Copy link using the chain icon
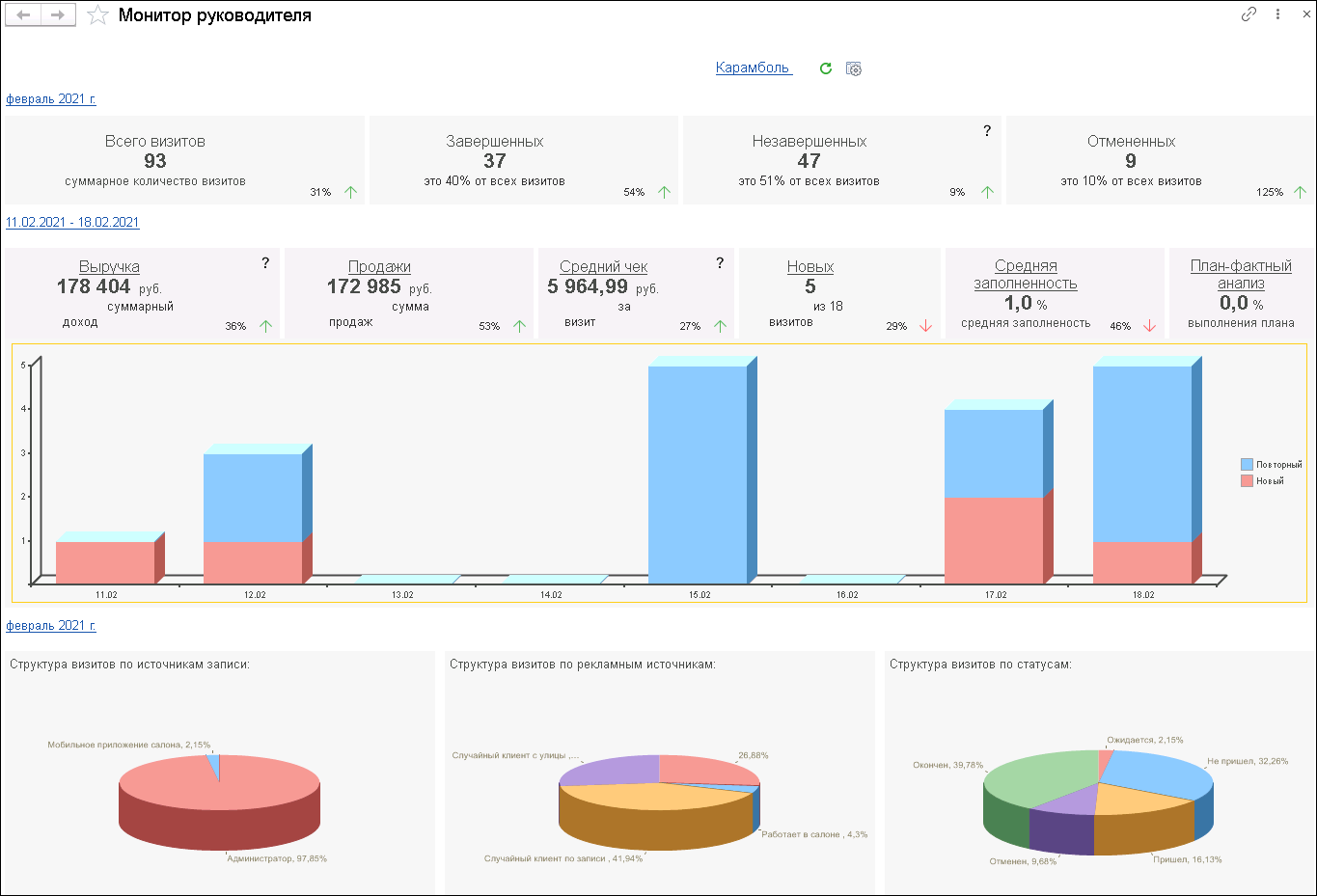The height and width of the screenshot is (896, 1317). pos(1248,14)
